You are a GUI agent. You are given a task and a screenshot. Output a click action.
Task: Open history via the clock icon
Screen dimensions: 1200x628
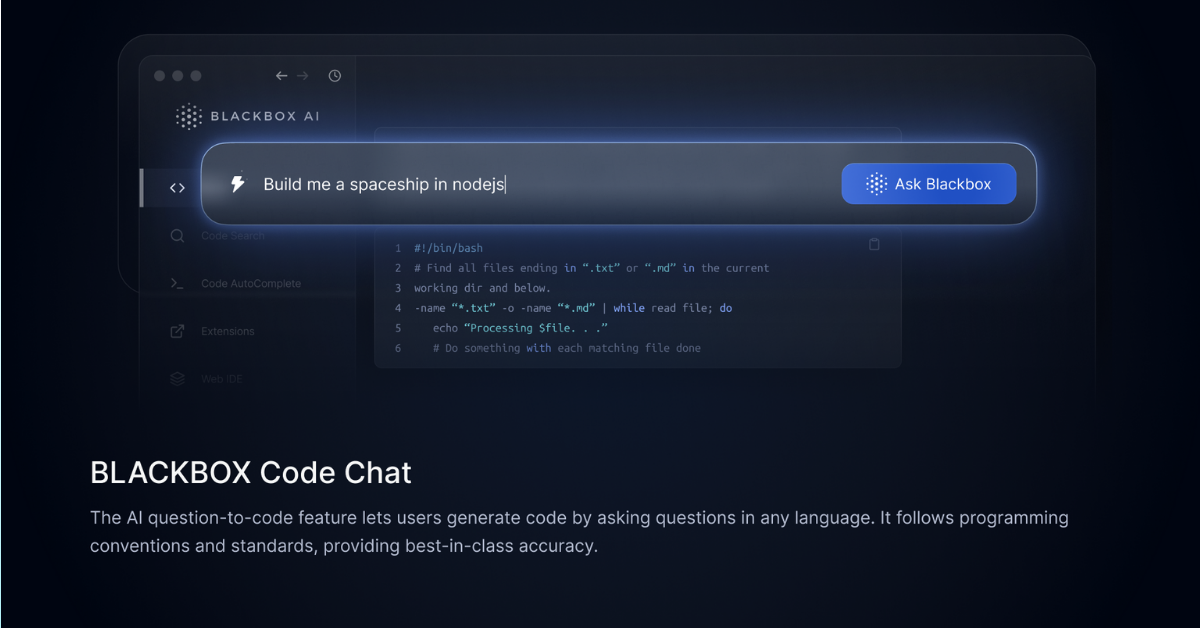pyautogui.click(x=335, y=76)
